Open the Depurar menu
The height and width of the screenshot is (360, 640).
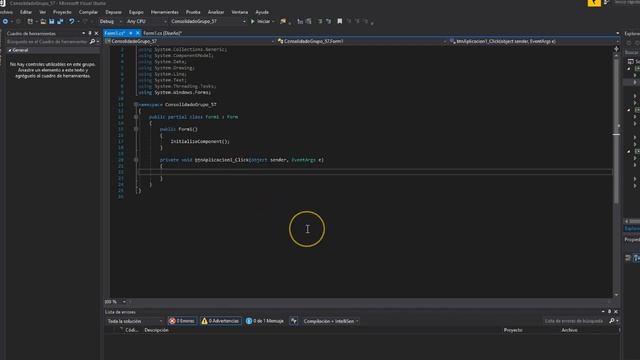click(113, 12)
